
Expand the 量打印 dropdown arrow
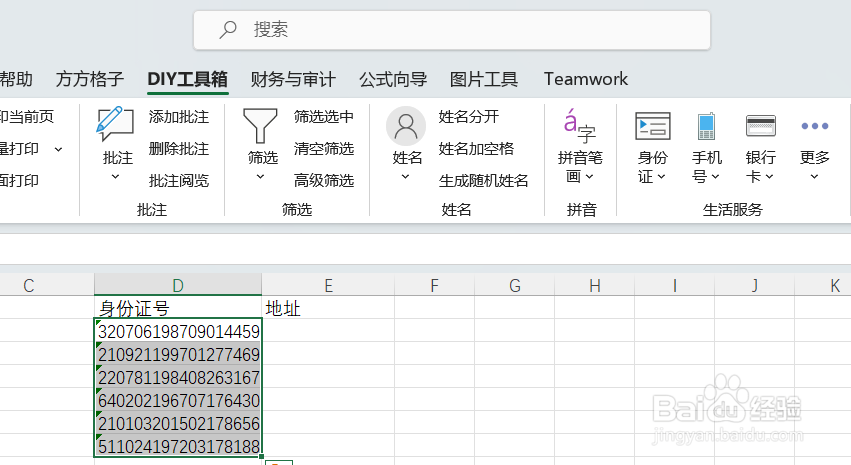pyautogui.click(x=59, y=149)
